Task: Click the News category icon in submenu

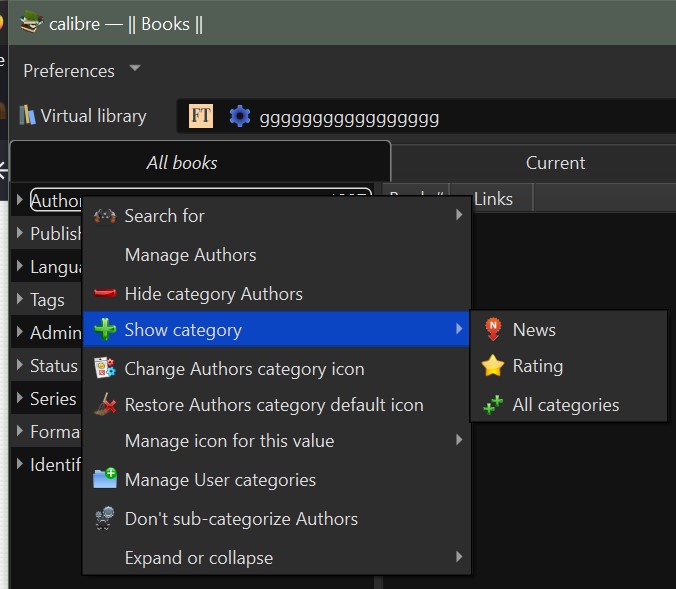Action: [492, 330]
